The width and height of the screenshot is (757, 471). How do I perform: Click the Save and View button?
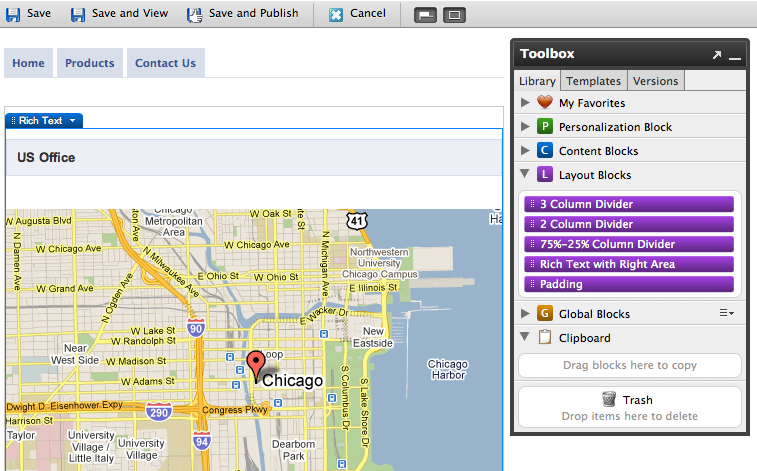pyautogui.click(x=118, y=14)
